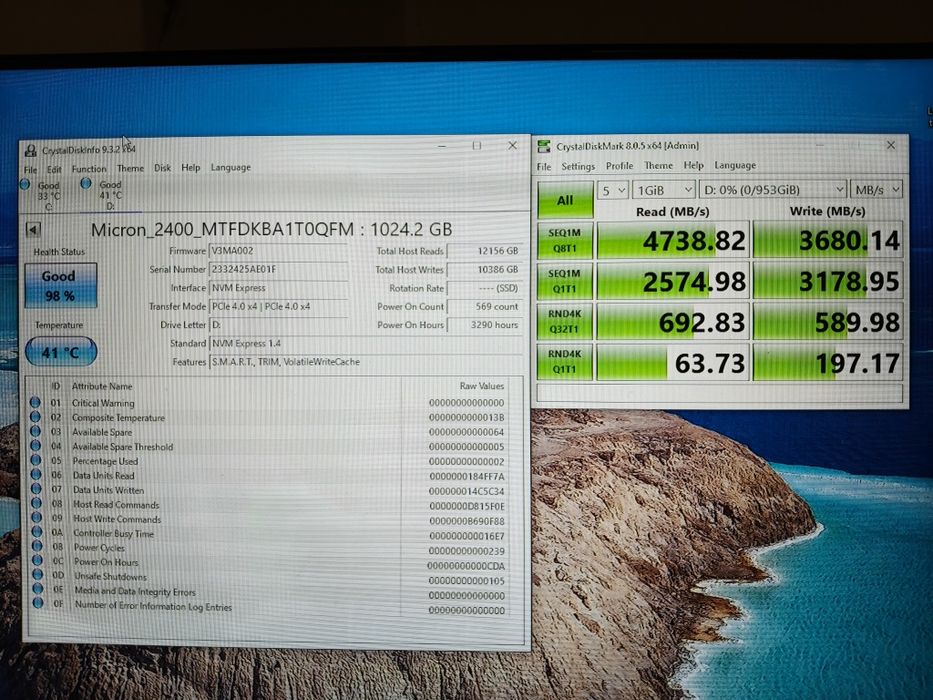Click the CrystalDiskMark title bar icon
This screenshot has width=933, height=700.
coord(544,146)
